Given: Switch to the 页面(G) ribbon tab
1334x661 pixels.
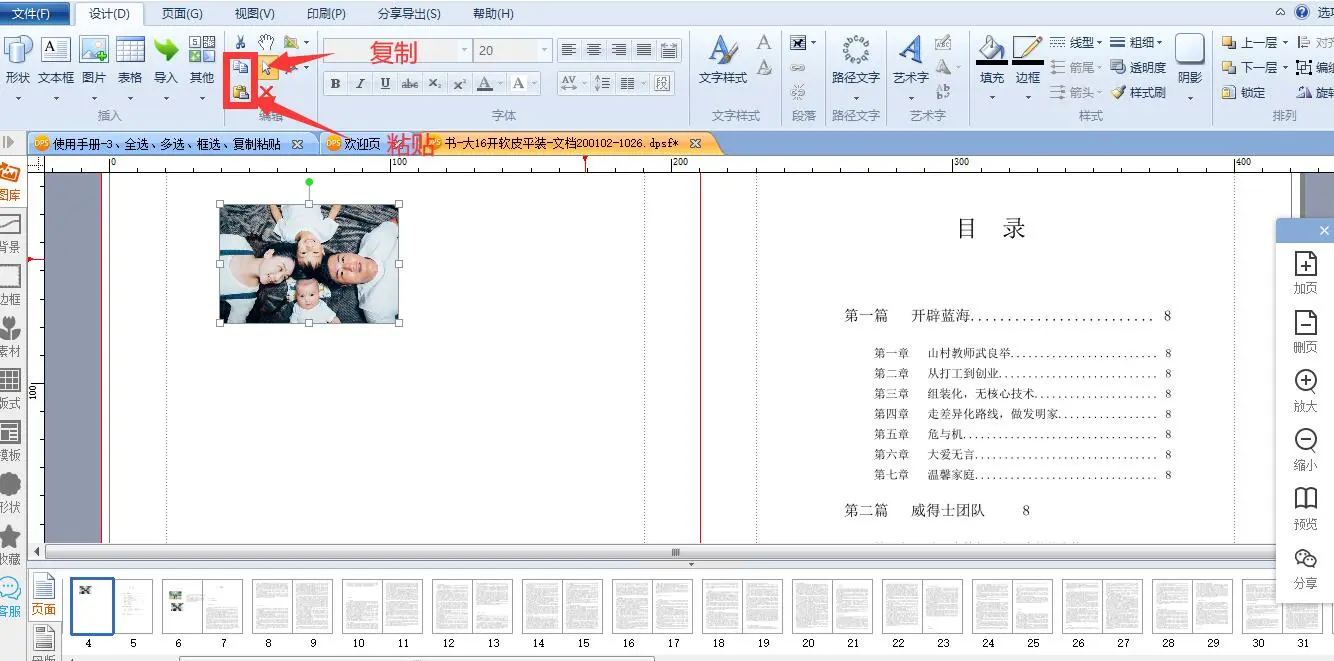Looking at the screenshot, I should [x=182, y=14].
